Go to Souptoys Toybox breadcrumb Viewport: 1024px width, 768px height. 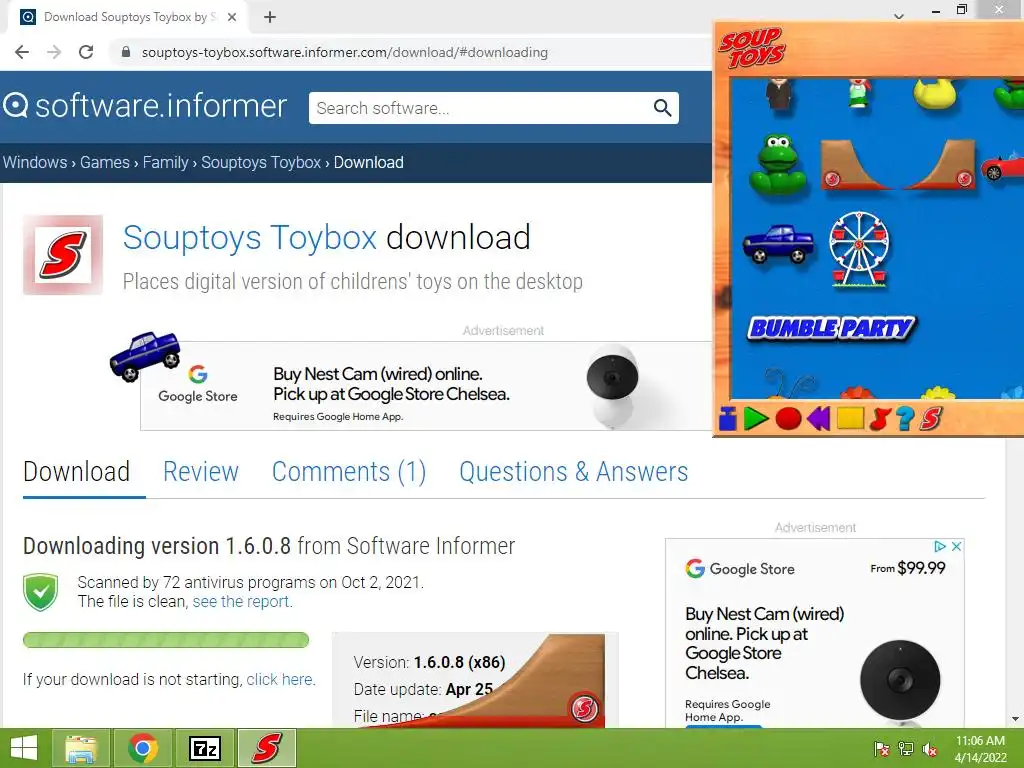[x=261, y=162]
